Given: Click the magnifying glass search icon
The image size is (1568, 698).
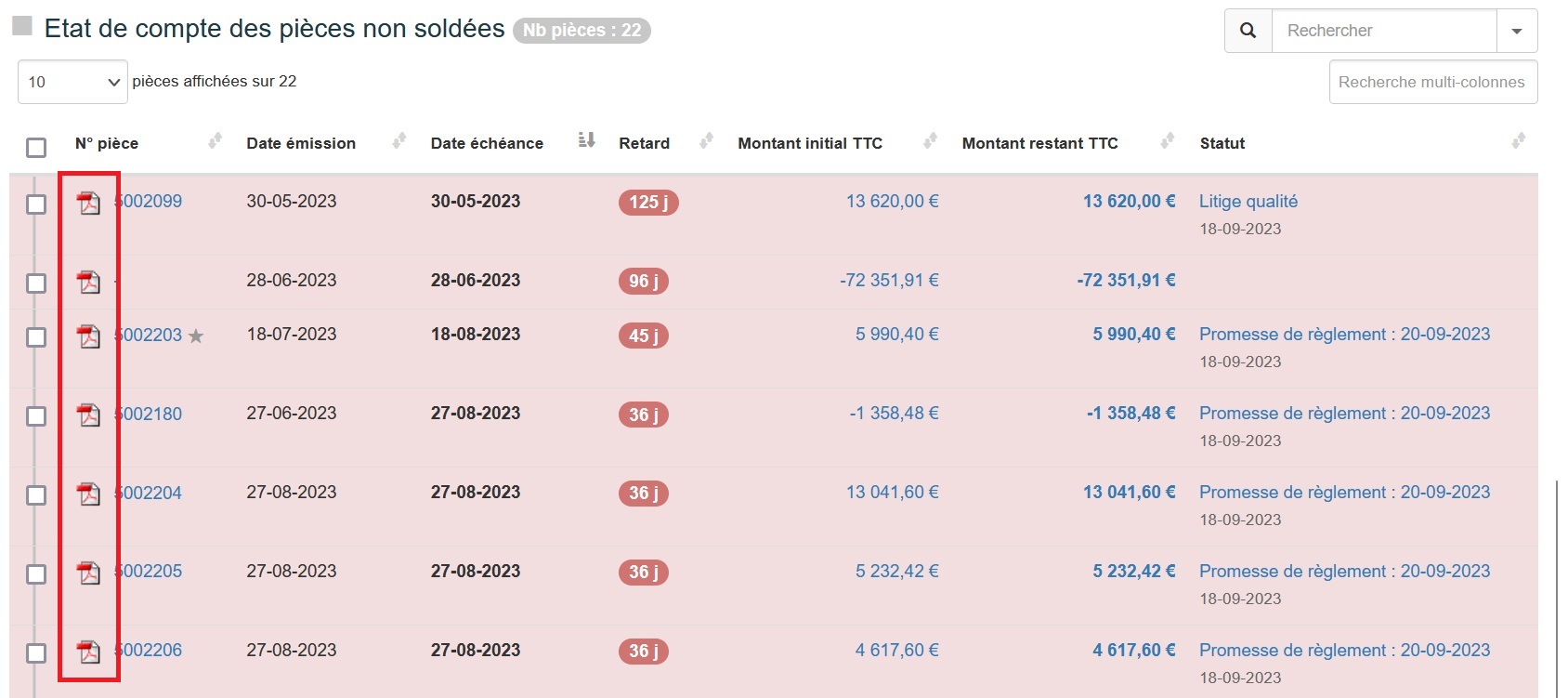Looking at the screenshot, I should 1248,31.
